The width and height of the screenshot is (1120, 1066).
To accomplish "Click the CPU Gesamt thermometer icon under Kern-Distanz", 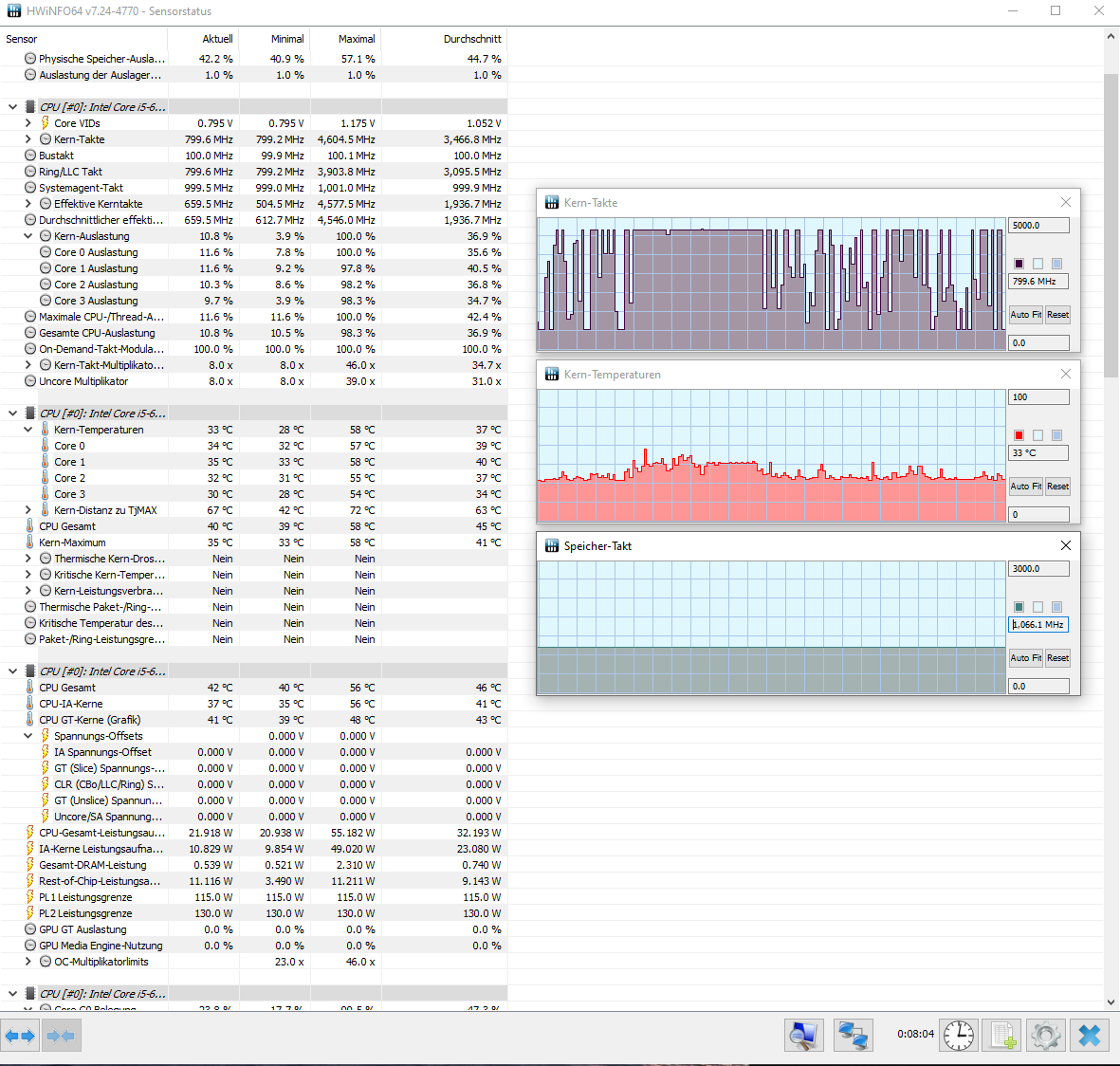I will pyautogui.click(x=30, y=525).
